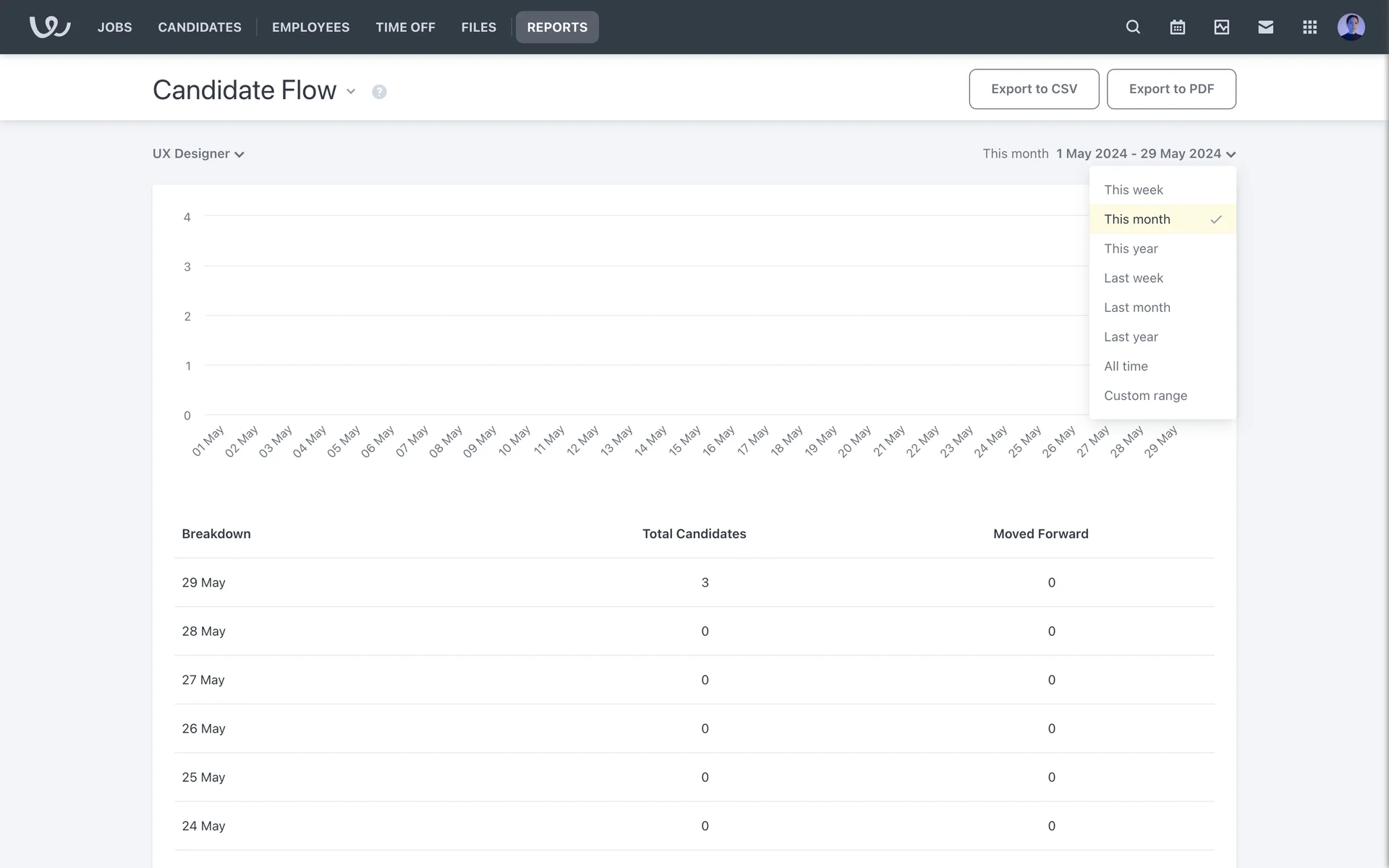Open the Time Off tab
Viewport: 1389px width, 868px height.
click(405, 27)
